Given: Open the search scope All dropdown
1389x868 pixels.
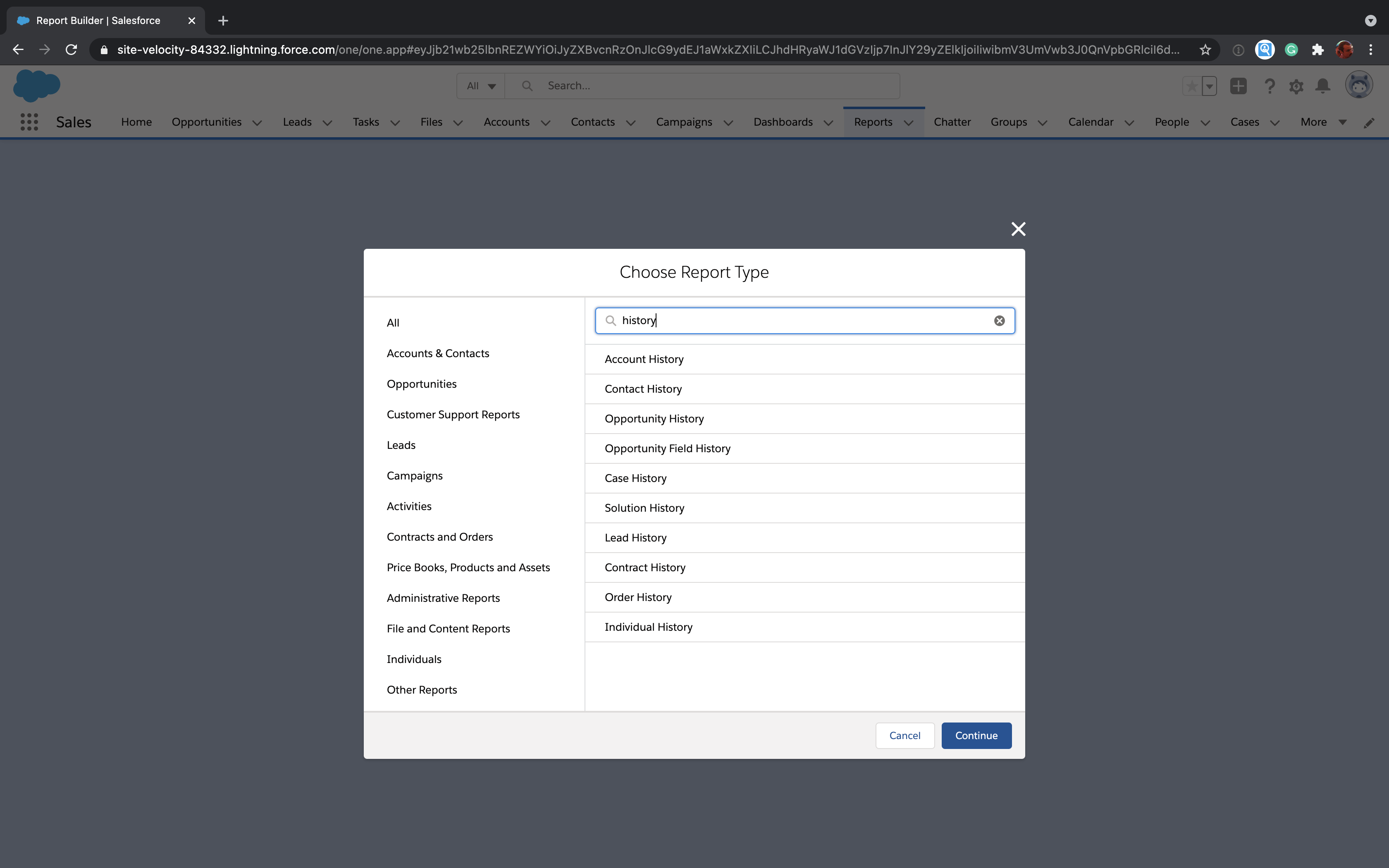Looking at the screenshot, I should (480, 85).
